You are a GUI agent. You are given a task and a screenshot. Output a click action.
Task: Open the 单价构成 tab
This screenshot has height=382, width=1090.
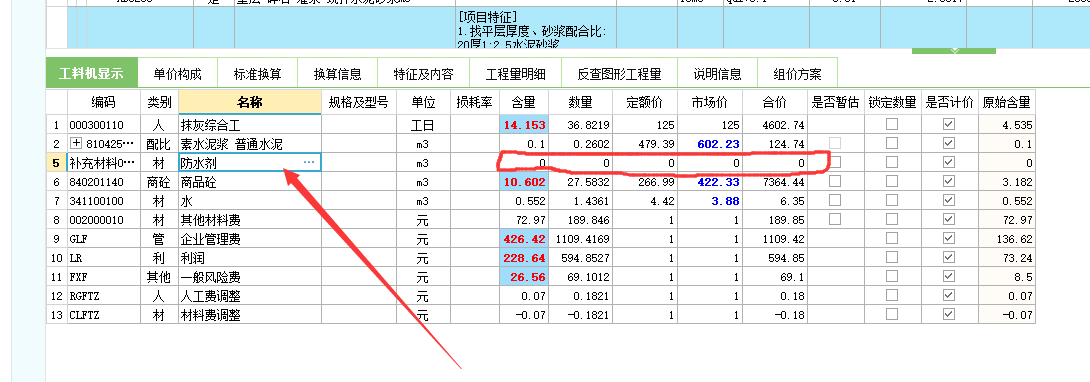point(177,74)
